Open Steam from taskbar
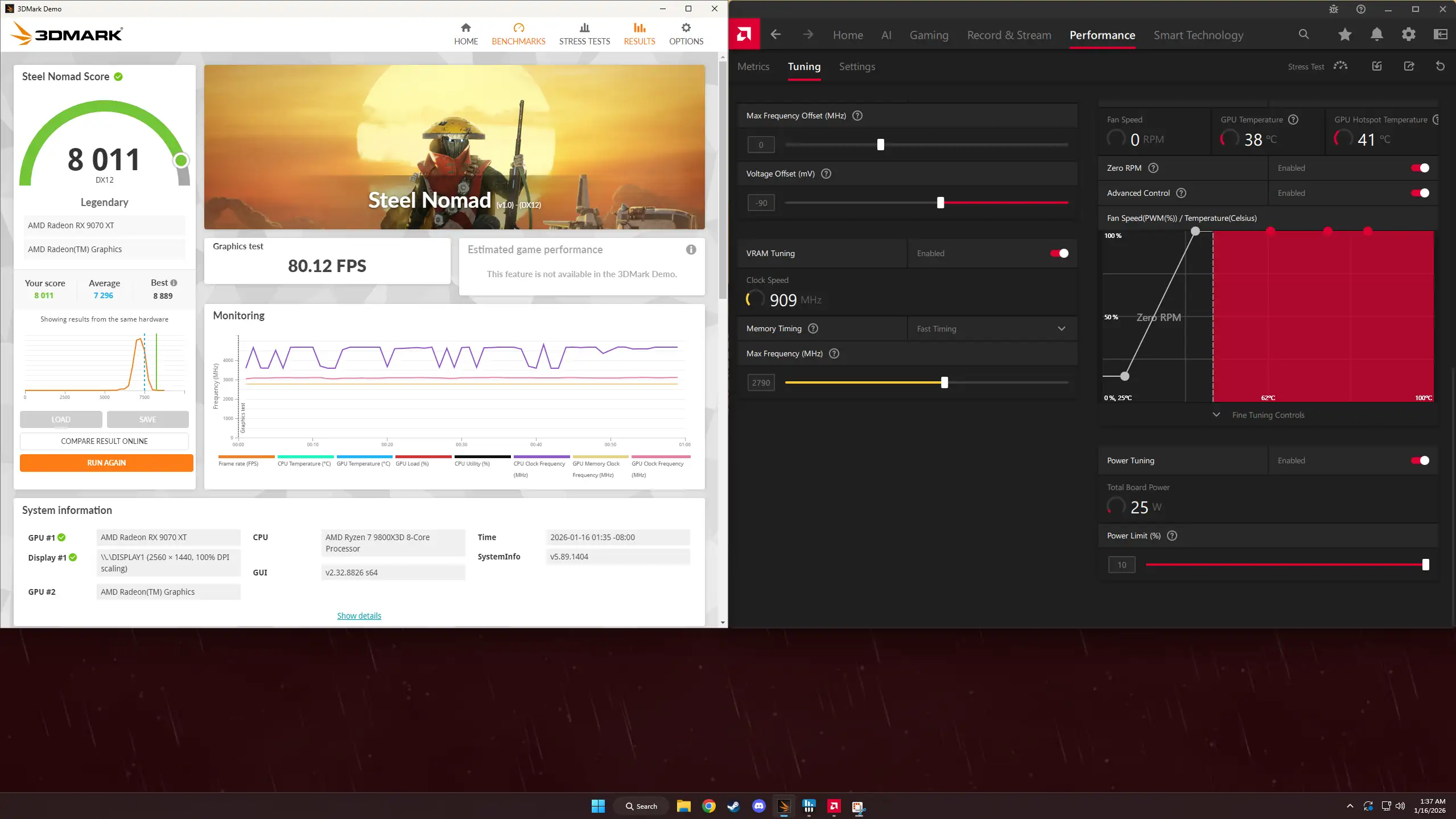This screenshot has height=819, width=1456. (733, 806)
